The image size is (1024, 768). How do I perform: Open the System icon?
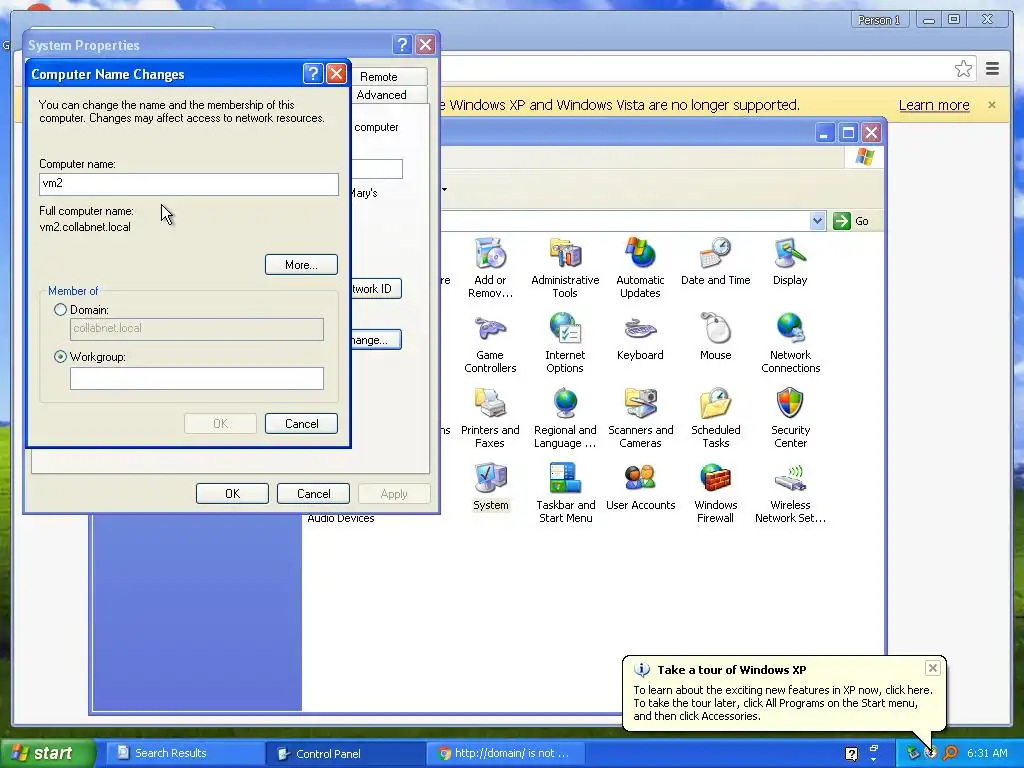(490, 487)
